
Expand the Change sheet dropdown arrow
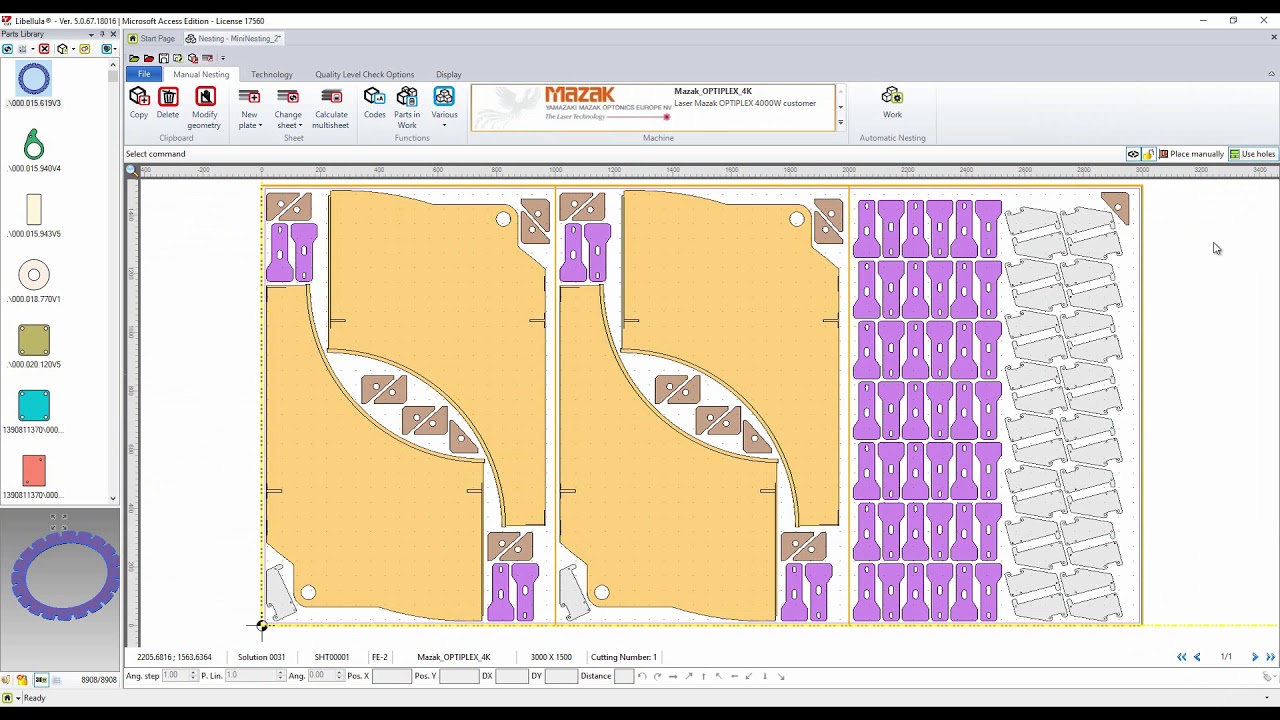300,125
